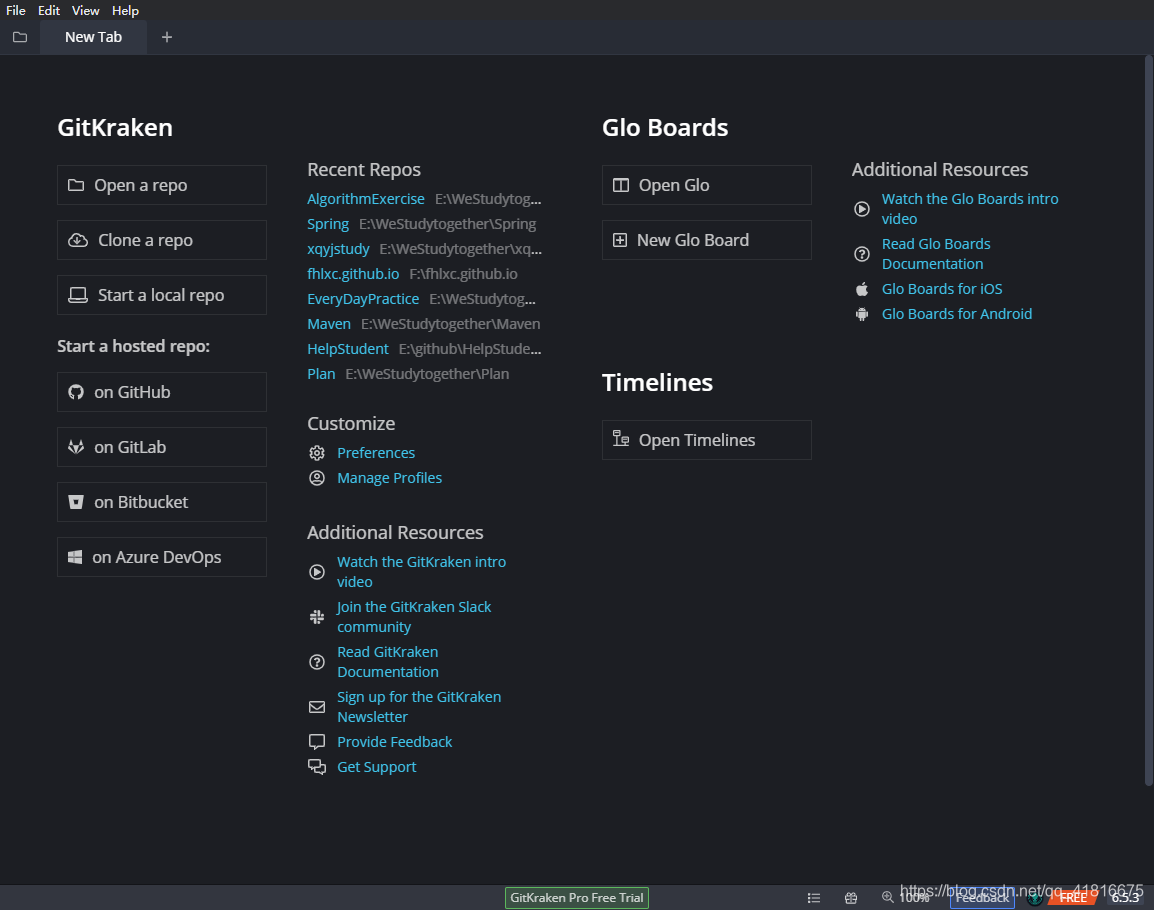1154x910 pixels.
Task: Click the Android robot icon
Action: pyautogui.click(x=862, y=314)
